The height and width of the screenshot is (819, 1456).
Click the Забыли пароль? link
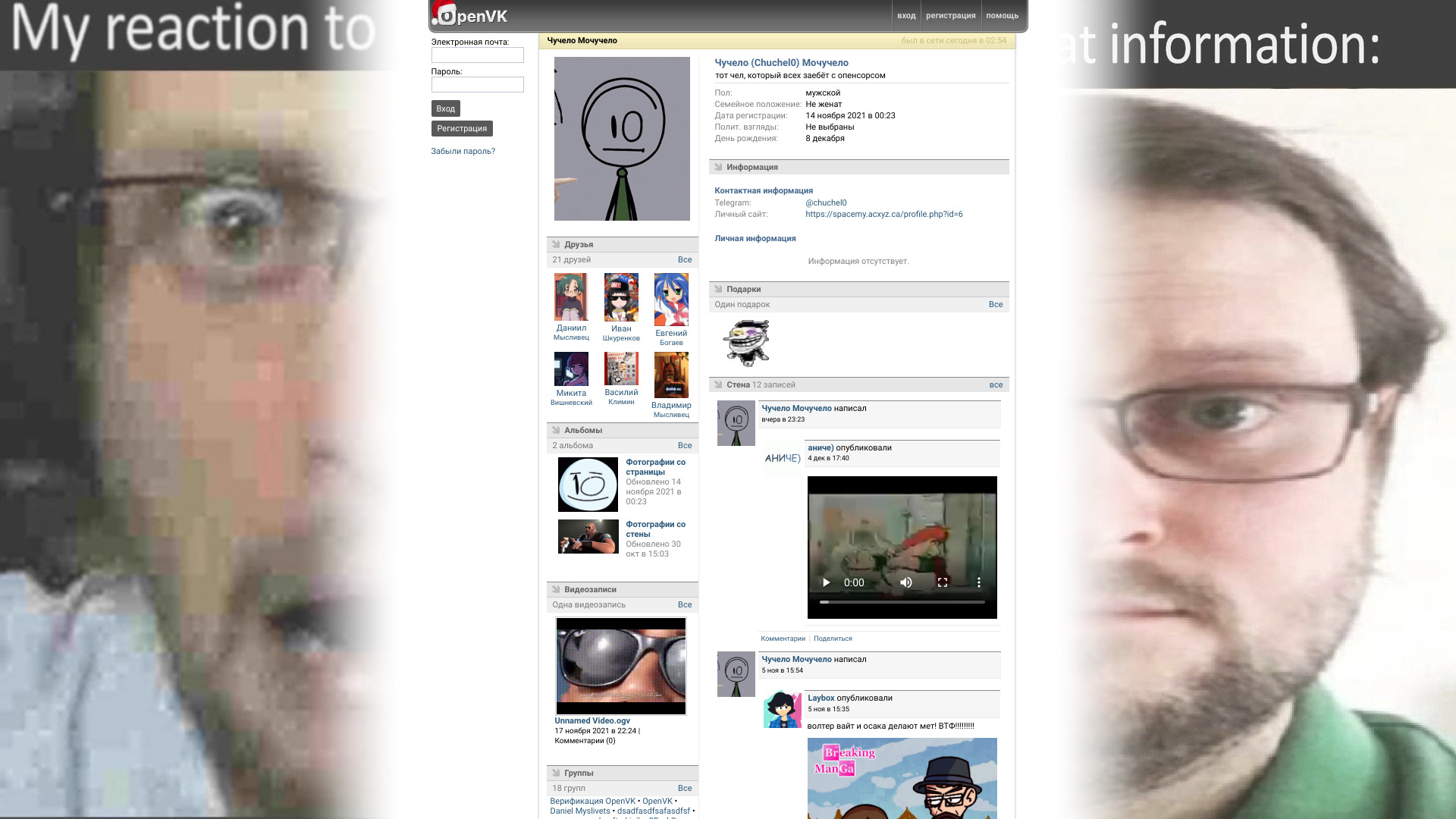click(x=463, y=151)
